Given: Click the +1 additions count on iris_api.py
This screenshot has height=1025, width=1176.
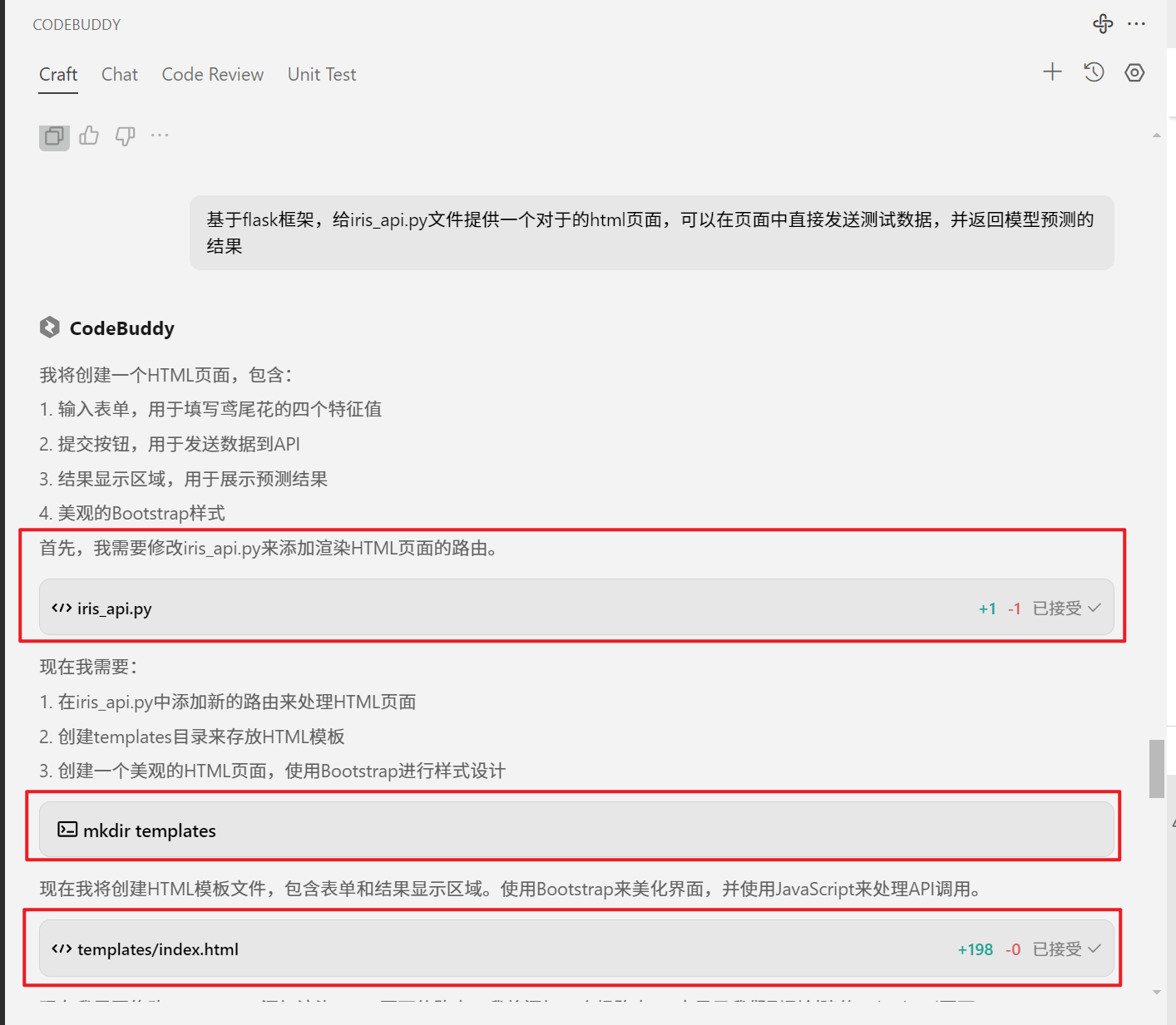Looking at the screenshot, I should (987, 609).
